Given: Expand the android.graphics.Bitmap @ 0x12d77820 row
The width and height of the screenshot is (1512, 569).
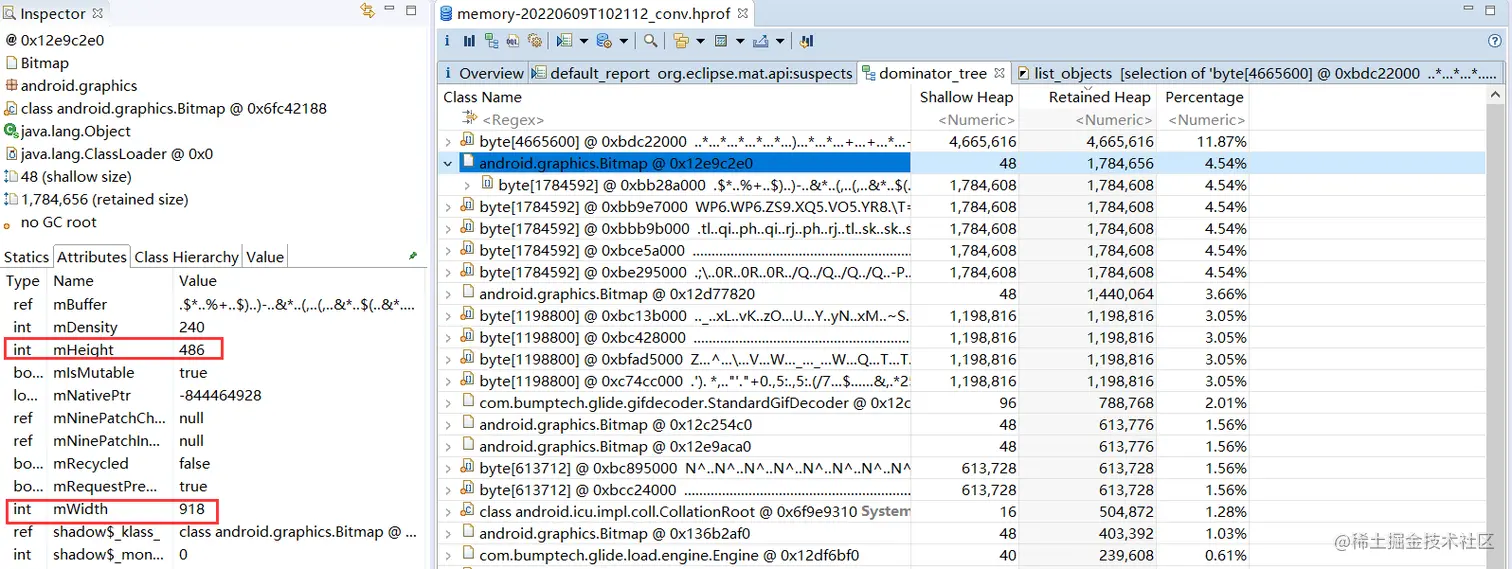Looking at the screenshot, I should point(448,294).
